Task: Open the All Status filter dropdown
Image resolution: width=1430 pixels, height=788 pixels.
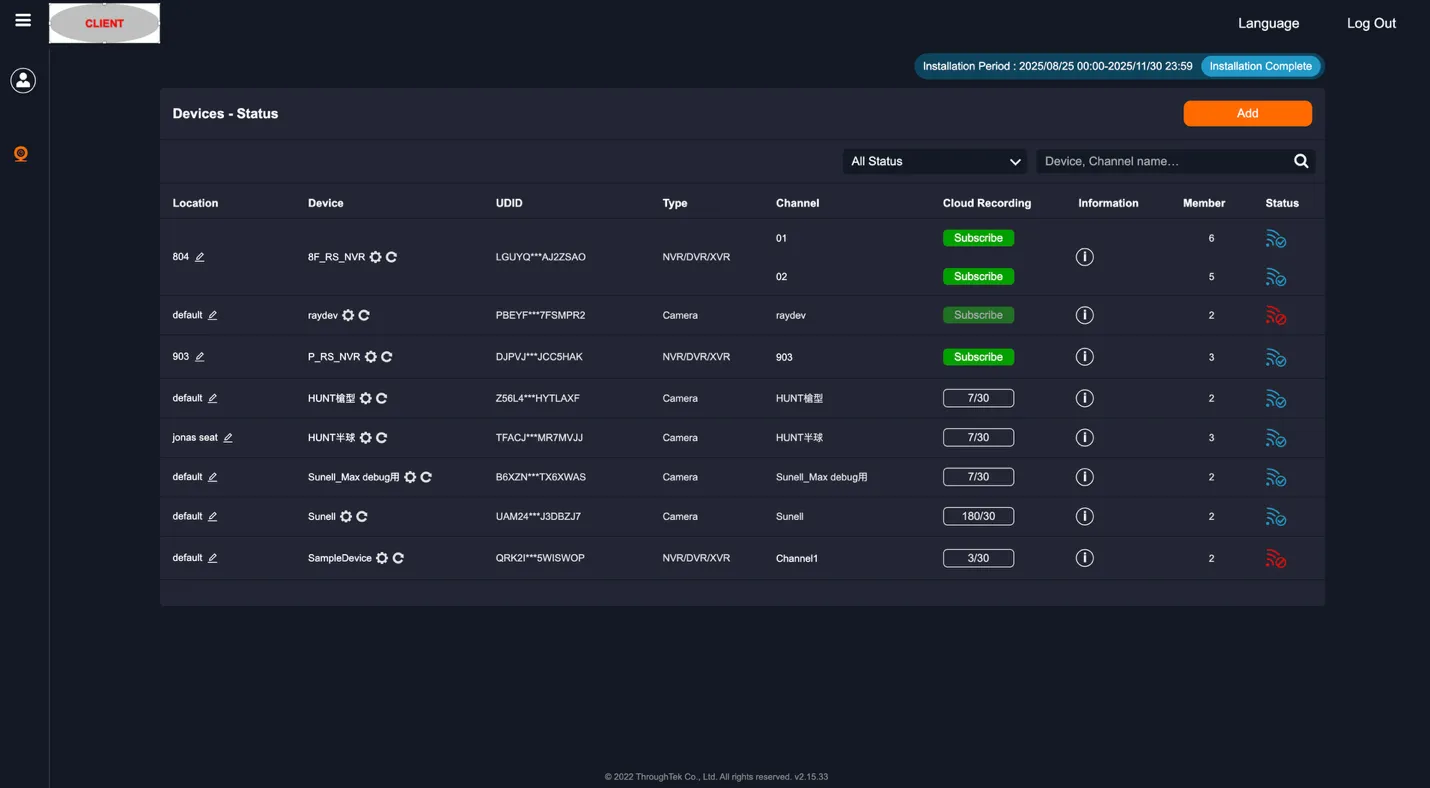Action: point(933,161)
